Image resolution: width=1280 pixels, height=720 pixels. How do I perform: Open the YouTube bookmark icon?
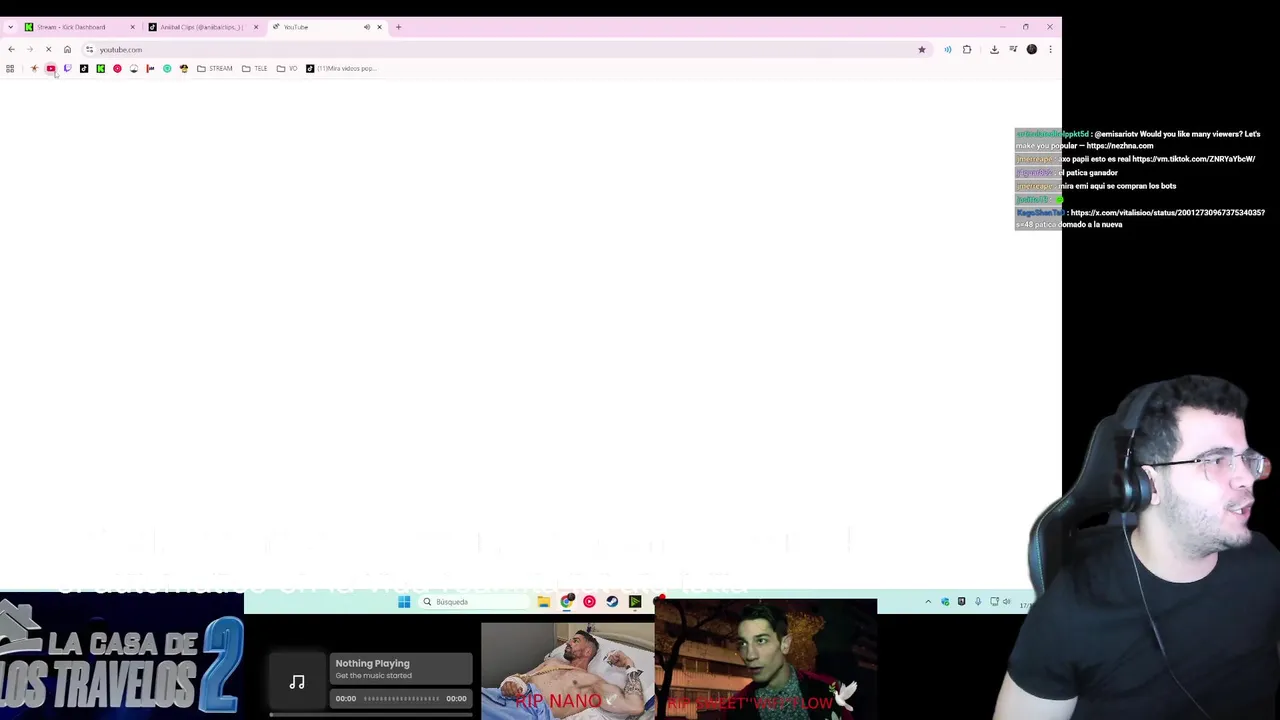click(51, 68)
